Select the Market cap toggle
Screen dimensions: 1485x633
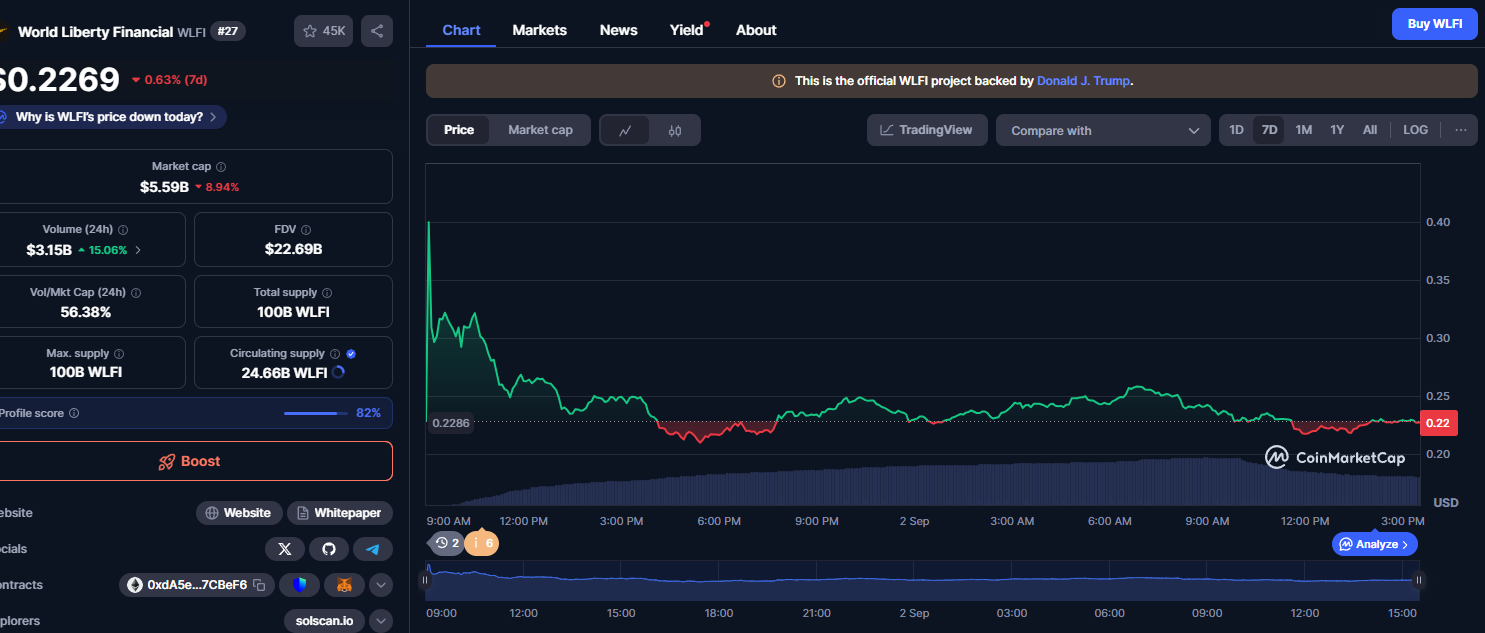540,130
